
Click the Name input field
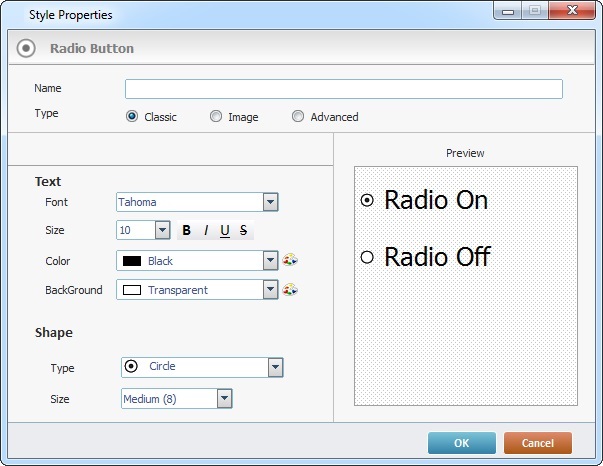(x=343, y=89)
